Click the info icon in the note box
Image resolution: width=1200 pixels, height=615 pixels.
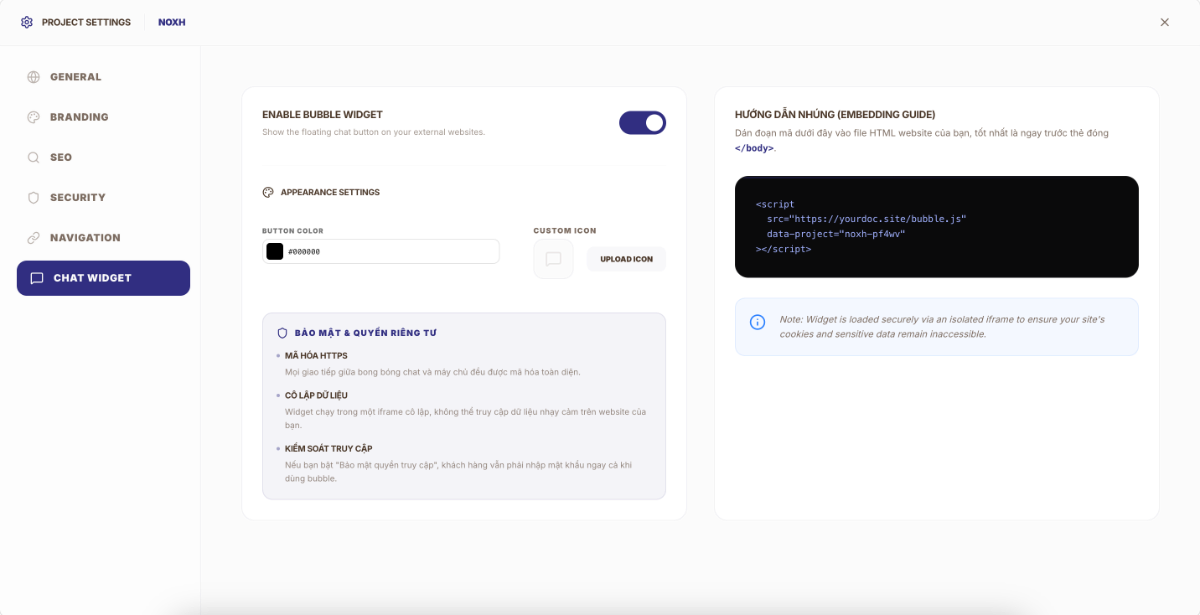[758, 321]
